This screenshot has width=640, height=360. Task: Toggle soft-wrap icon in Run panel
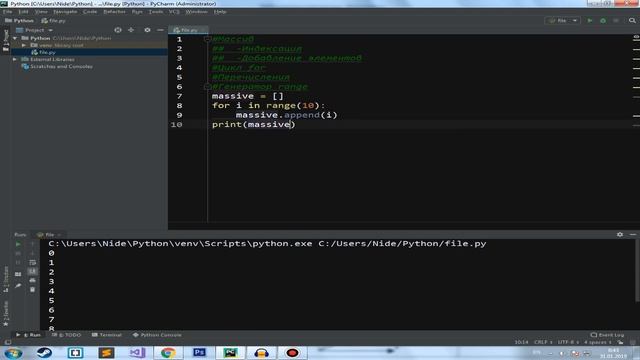pos(33,262)
